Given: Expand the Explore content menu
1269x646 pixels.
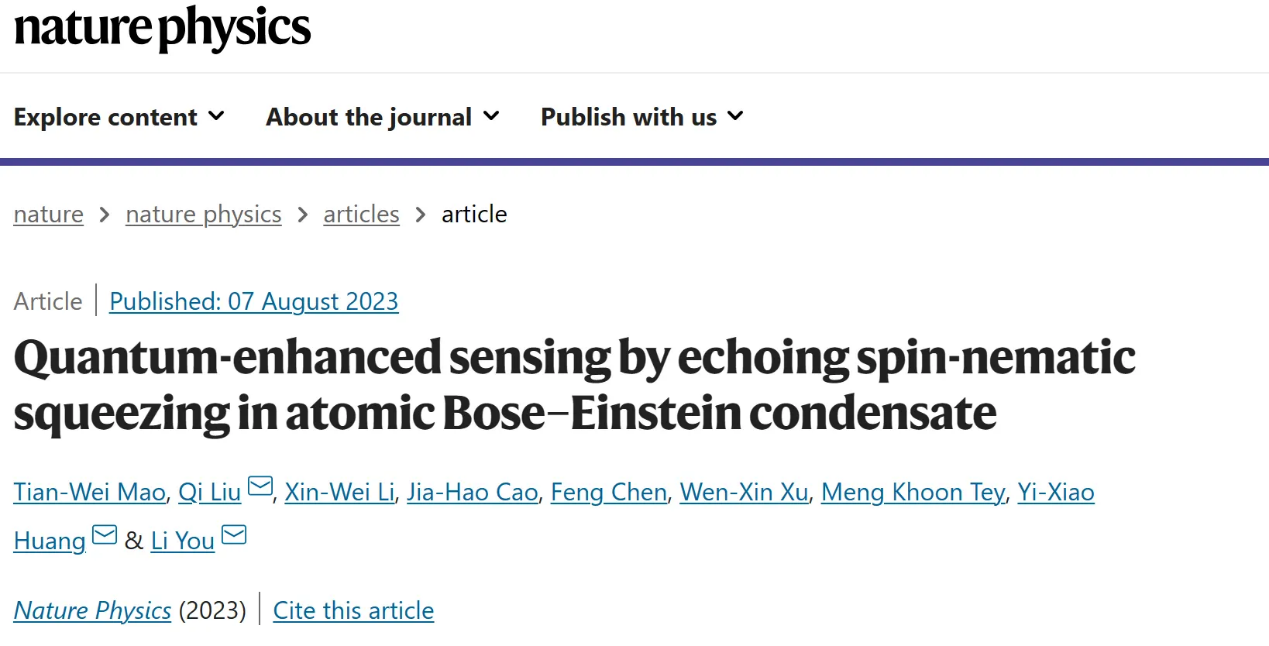Looking at the screenshot, I should click(x=119, y=117).
